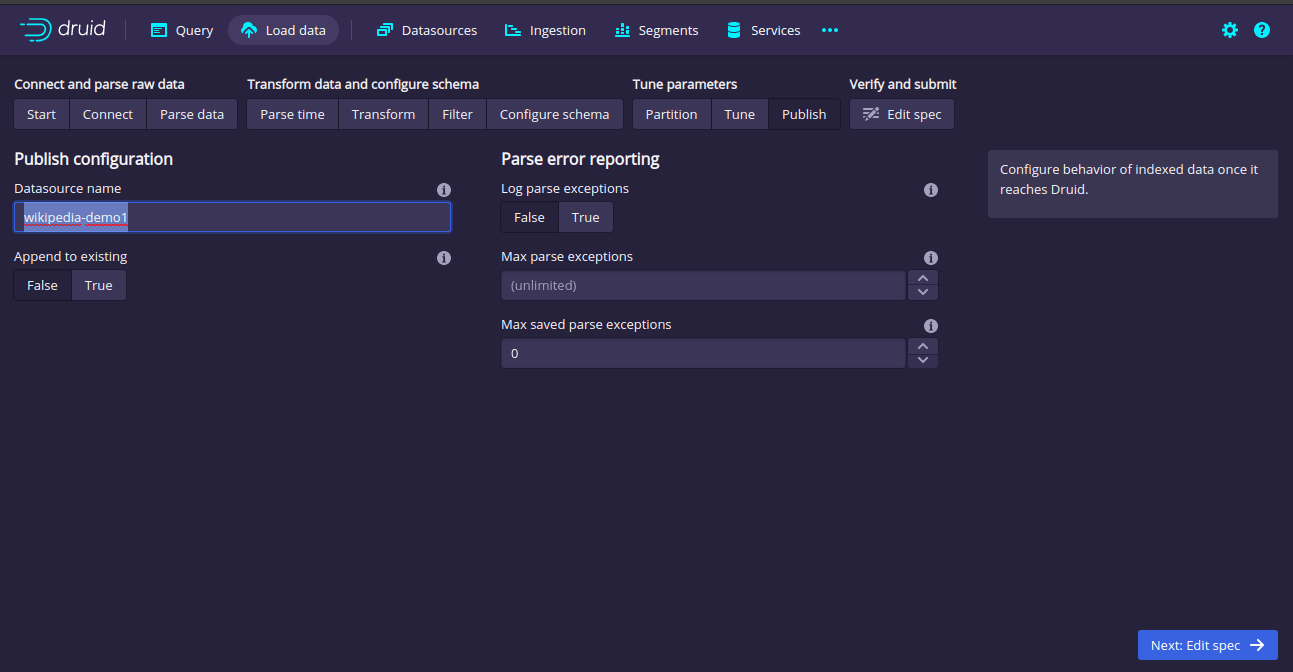
Task: Go to the Parse data step
Action: tap(192, 114)
